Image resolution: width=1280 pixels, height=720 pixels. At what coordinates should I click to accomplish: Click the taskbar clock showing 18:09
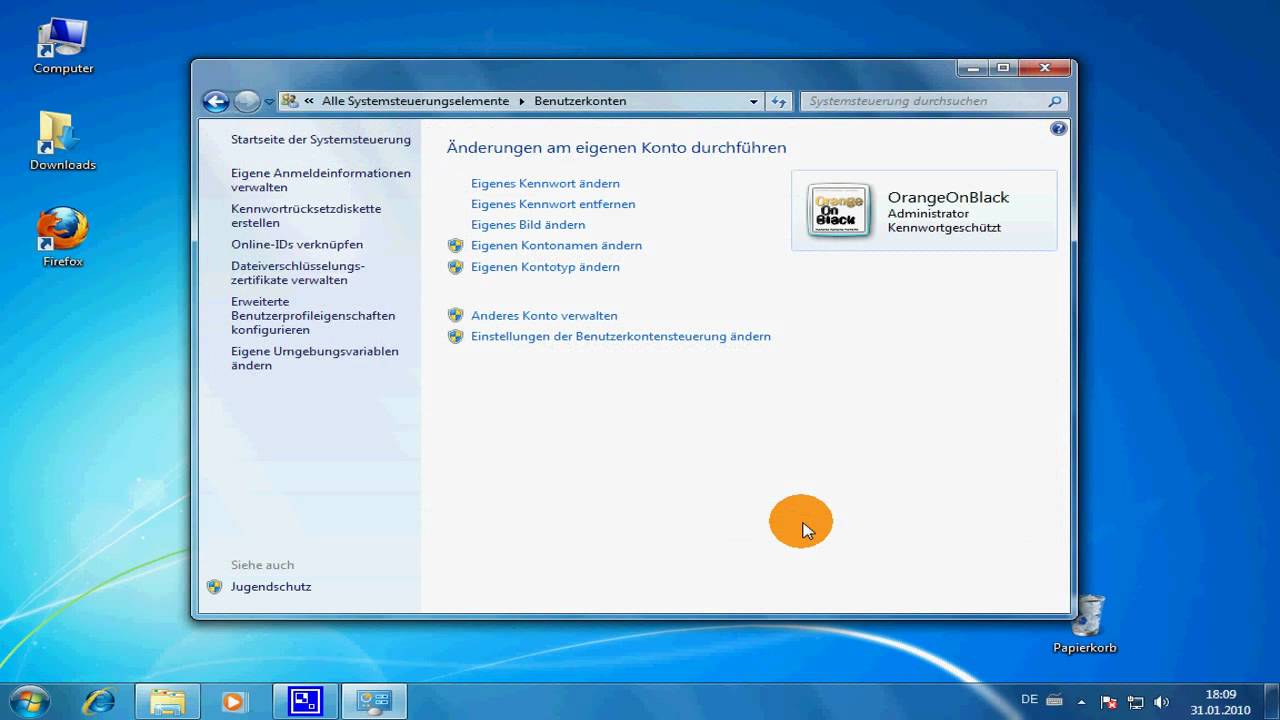[x=1220, y=702]
